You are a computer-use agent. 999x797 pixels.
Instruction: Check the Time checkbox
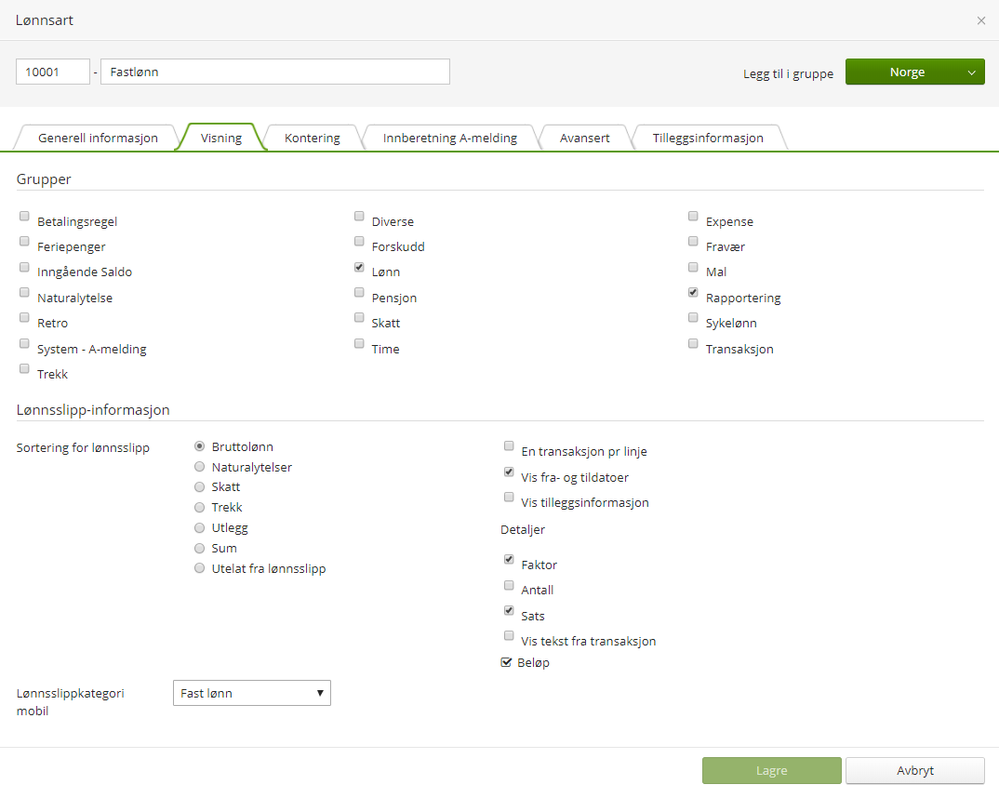coord(359,343)
